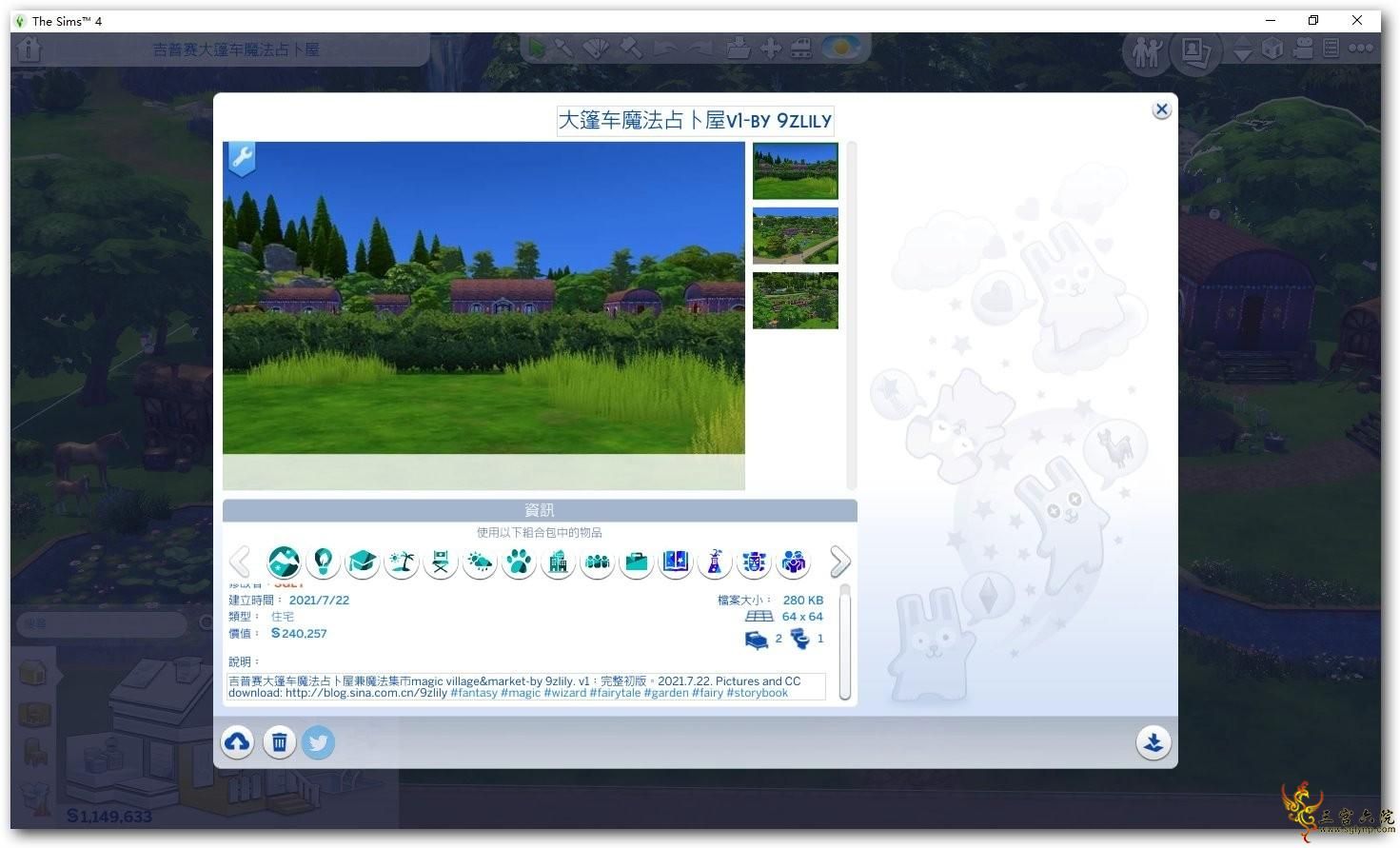The width and height of the screenshot is (1400, 848).
Task: Click the #fantasy hashtag
Action: click(474, 693)
